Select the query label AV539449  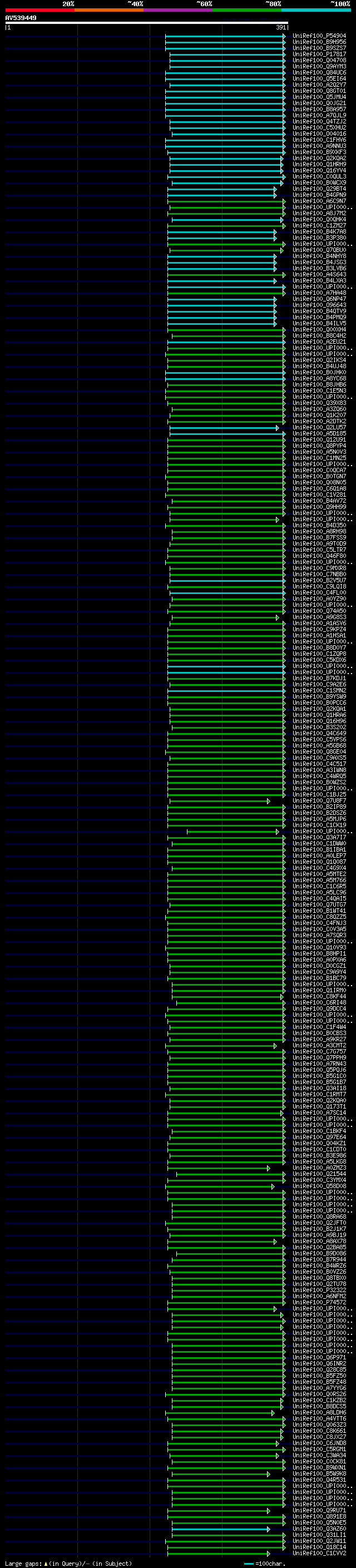(x=21, y=18)
